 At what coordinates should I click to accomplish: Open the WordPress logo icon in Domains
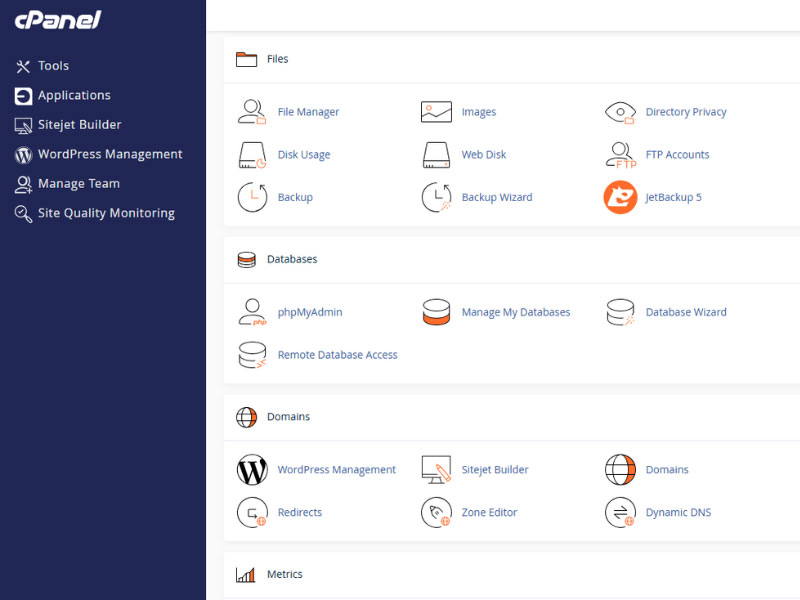[252, 469]
